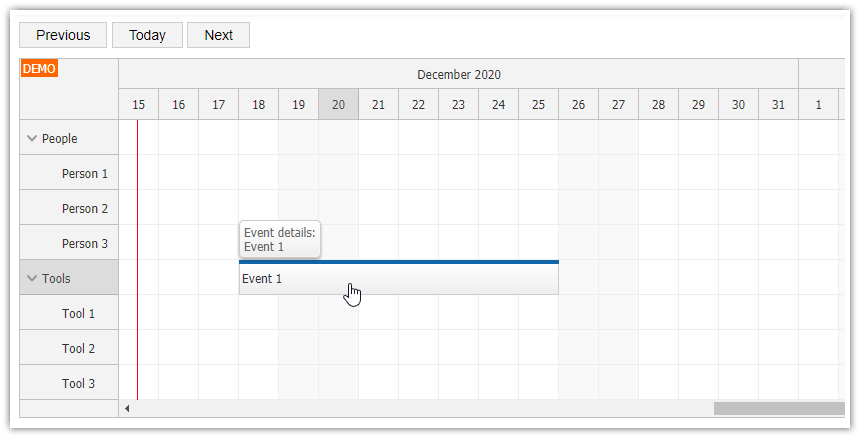Image resolution: width=860 pixels, height=438 pixels.
Task: Jump to Today
Action: 147,35
